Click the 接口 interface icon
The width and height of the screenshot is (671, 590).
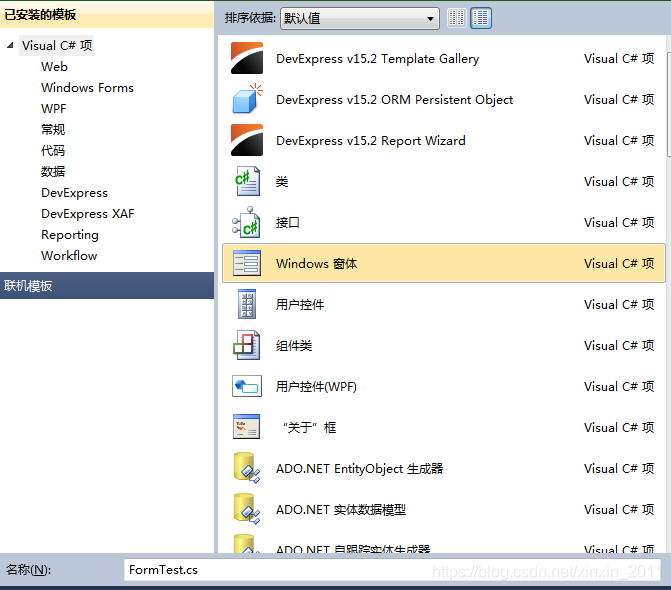(246, 222)
